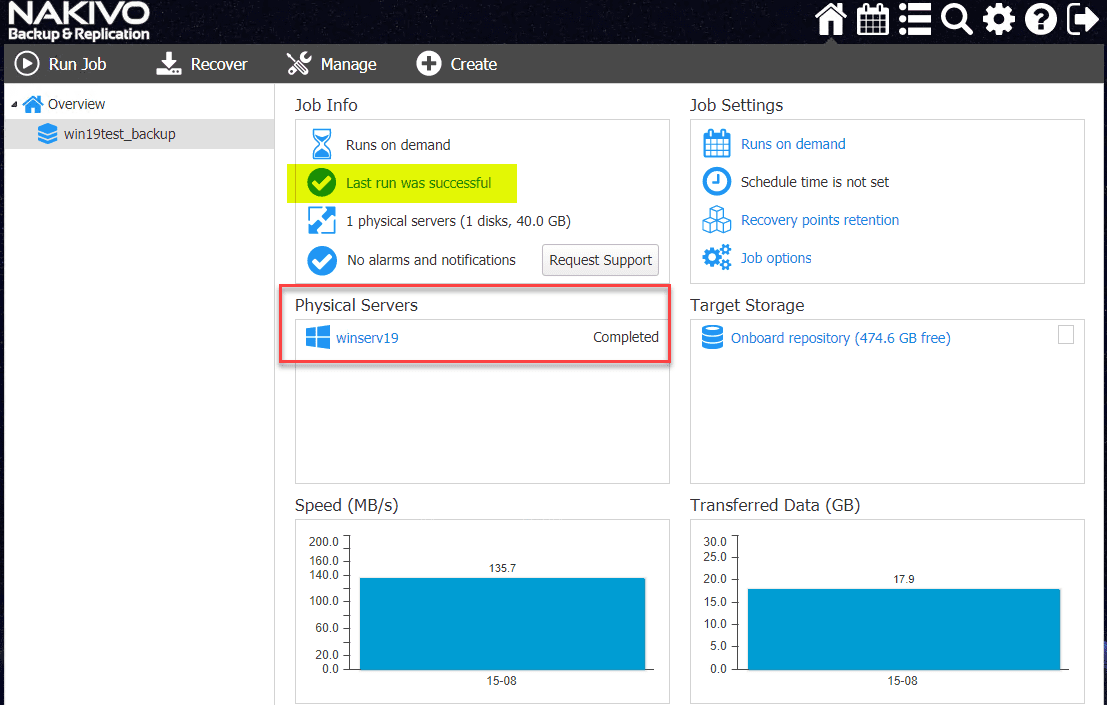Image resolution: width=1107 pixels, height=705 pixels.
Task: Click the Search magnifier icon
Action: [x=956, y=19]
